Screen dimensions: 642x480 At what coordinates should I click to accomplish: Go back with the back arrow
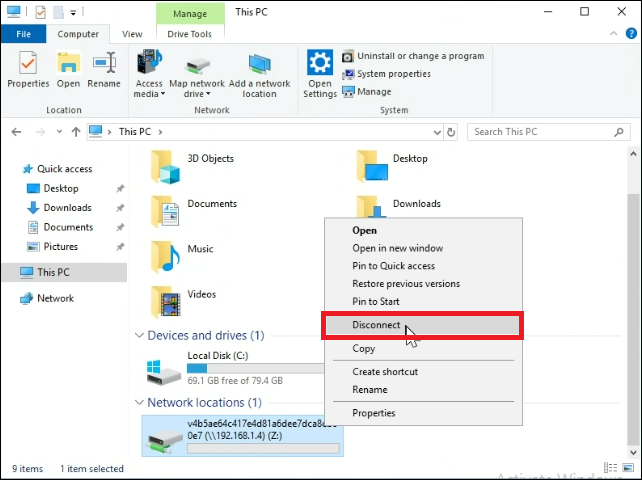(x=16, y=132)
